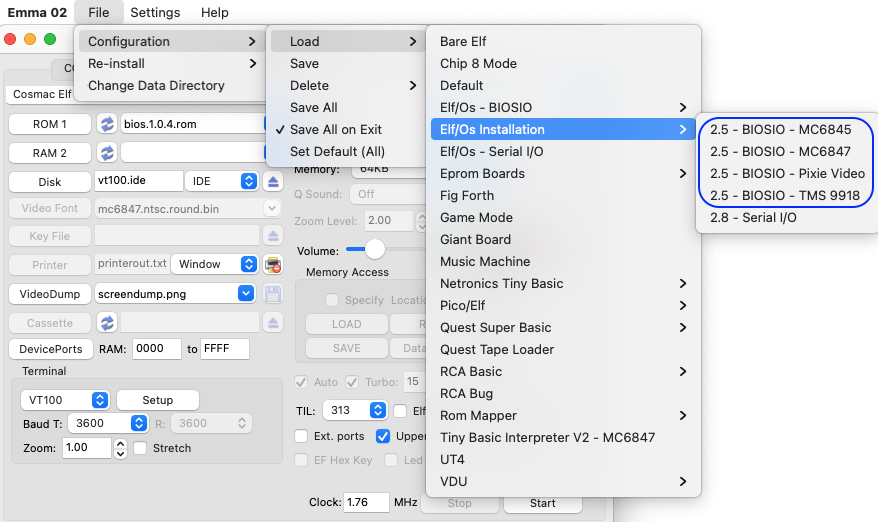Click the bios.1.0.4.rom filename field
The height and width of the screenshot is (522, 878).
pos(192,124)
